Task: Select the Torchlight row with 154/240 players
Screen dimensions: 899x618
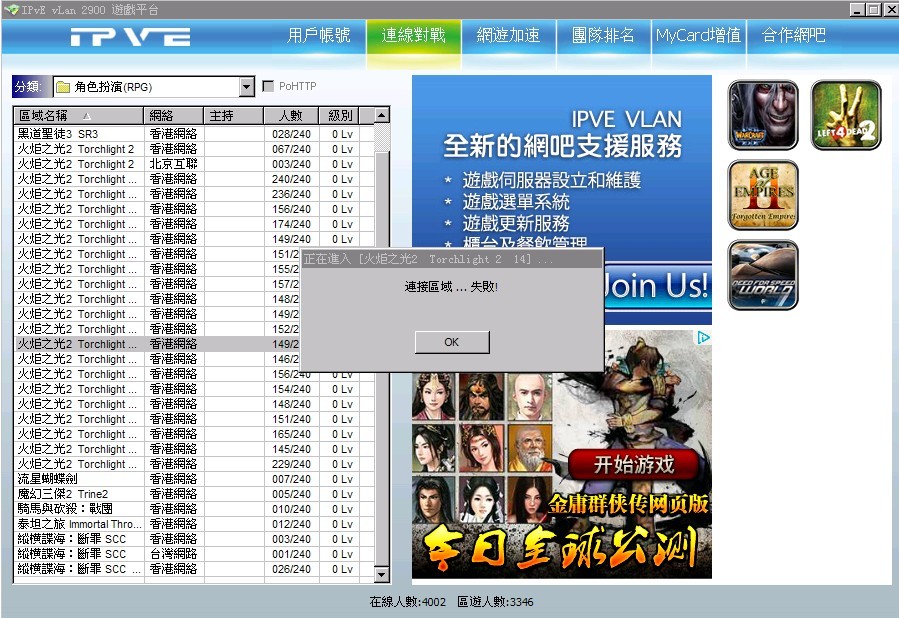Action: click(x=194, y=389)
